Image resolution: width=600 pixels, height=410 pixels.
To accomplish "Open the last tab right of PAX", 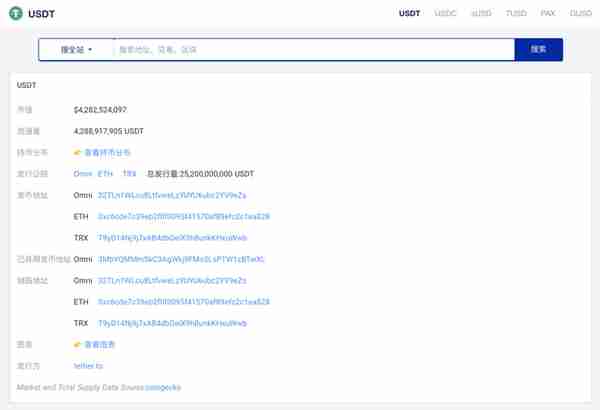I will (581, 13).
